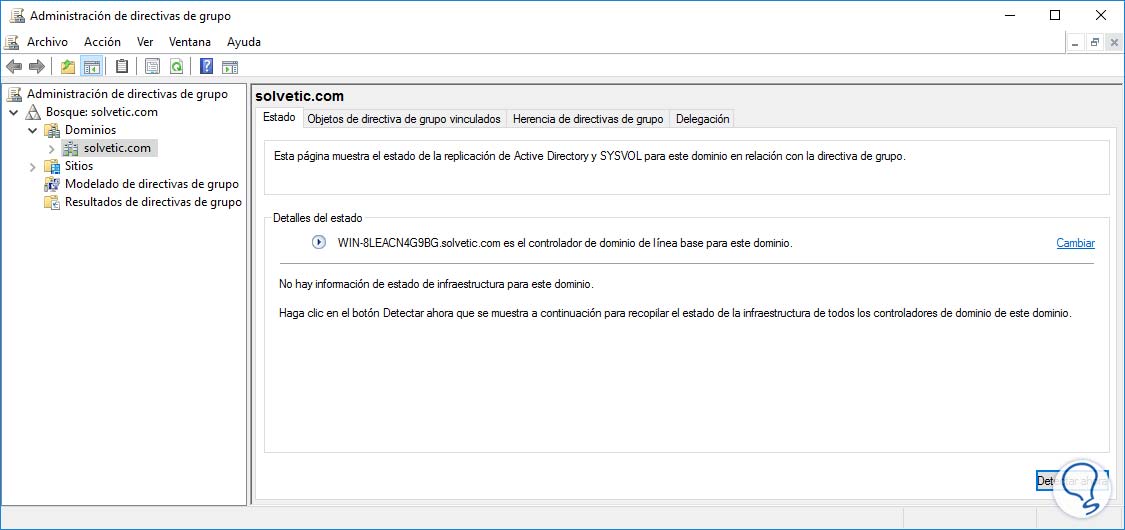Open the Ventana menu
Screen dimensions: 1125x530
click(189, 42)
